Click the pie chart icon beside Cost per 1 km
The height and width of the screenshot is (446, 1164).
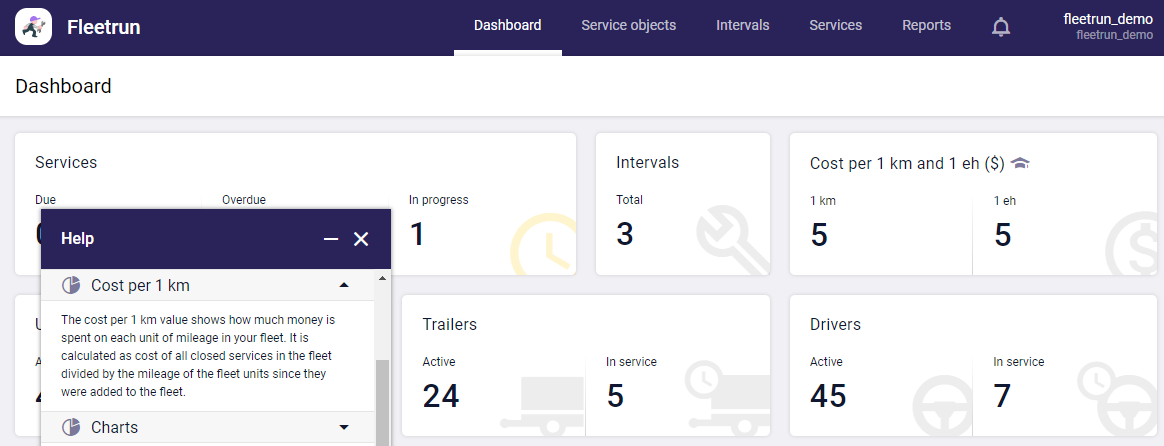click(x=71, y=286)
